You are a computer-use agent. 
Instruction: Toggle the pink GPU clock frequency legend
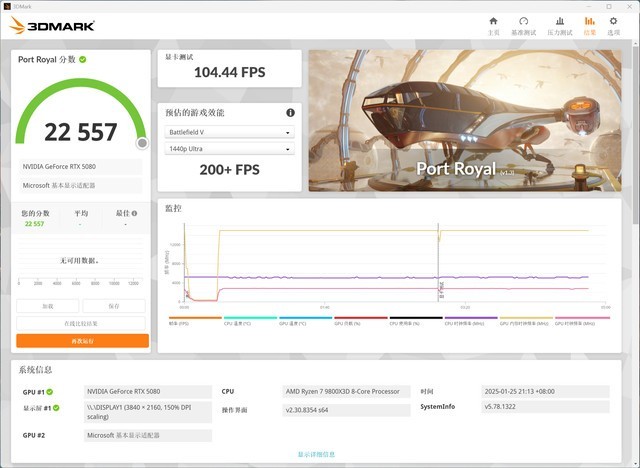point(582,320)
